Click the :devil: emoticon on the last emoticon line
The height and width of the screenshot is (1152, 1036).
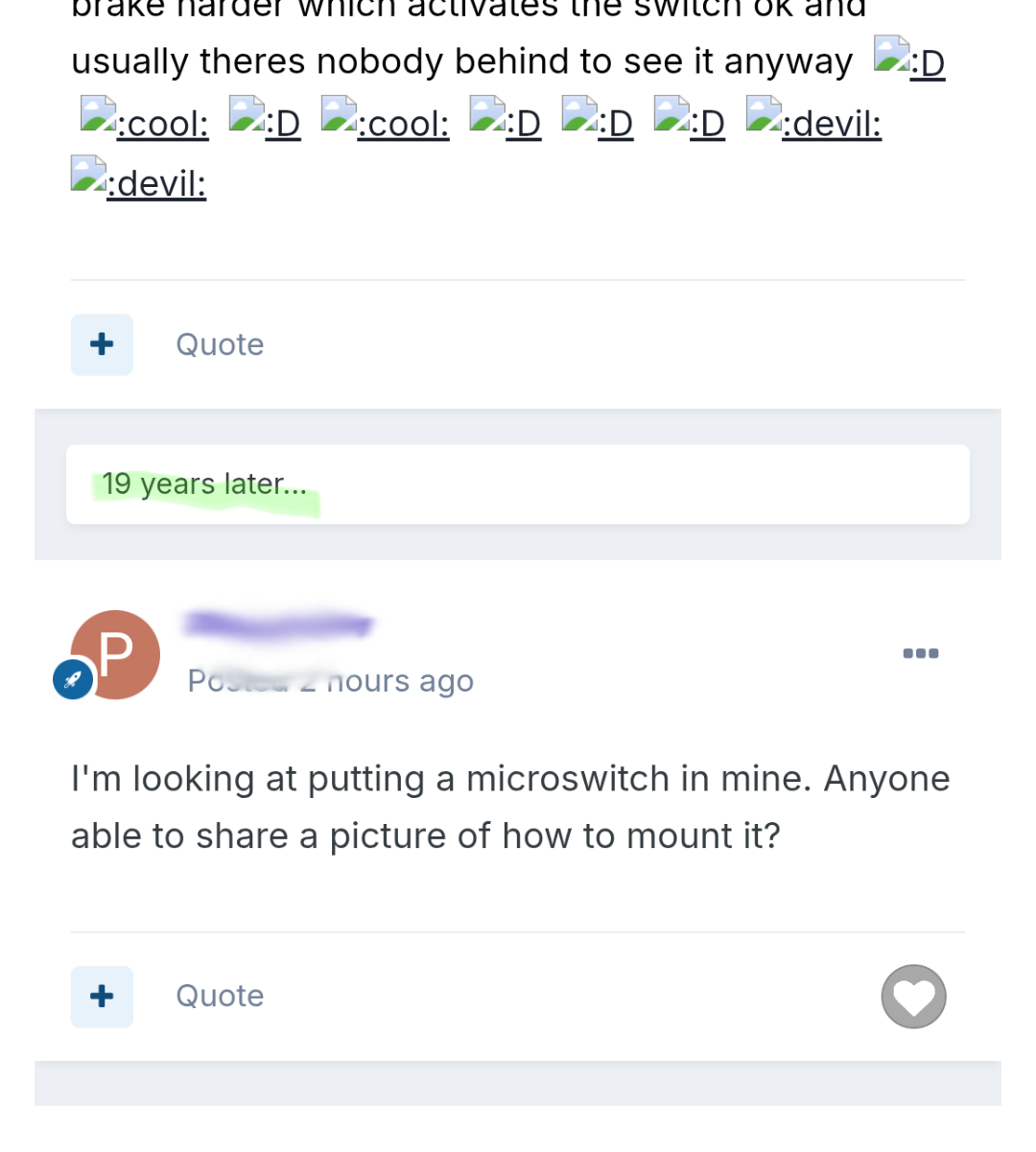(139, 182)
